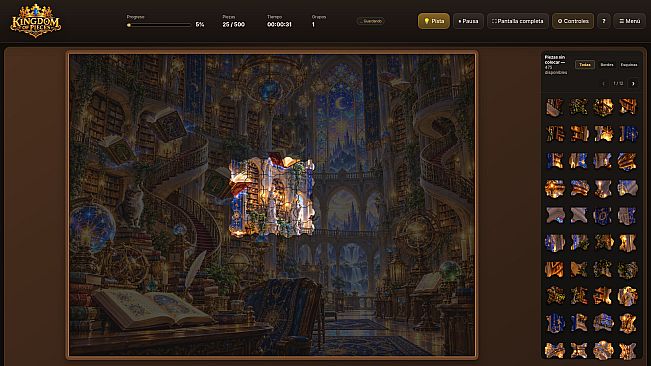The width and height of the screenshot is (651, 366).
Task: Pick fifth-row, first-column tray piece
Action: pyautogui.click(x=555, y=215)
